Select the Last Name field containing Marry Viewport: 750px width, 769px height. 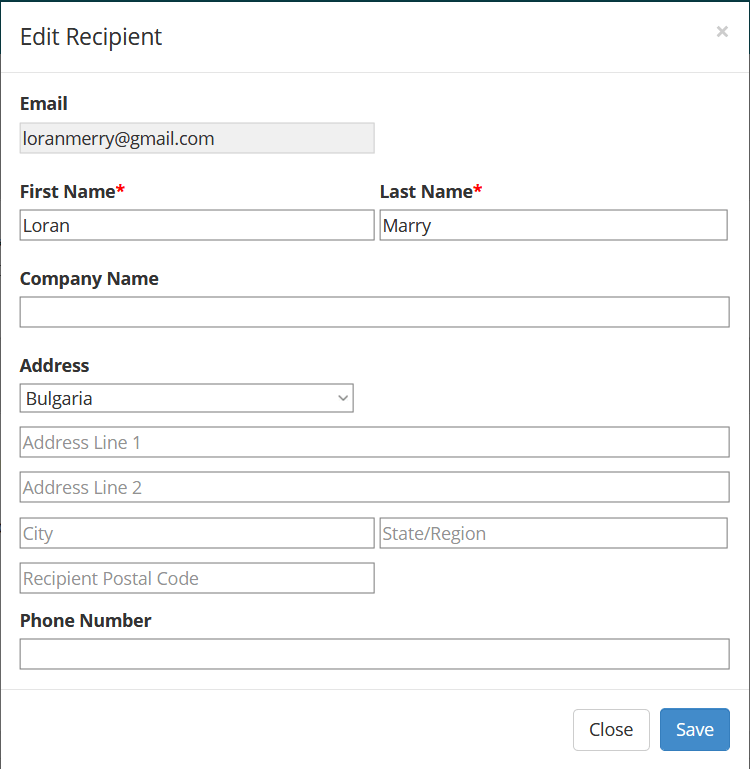553,225
